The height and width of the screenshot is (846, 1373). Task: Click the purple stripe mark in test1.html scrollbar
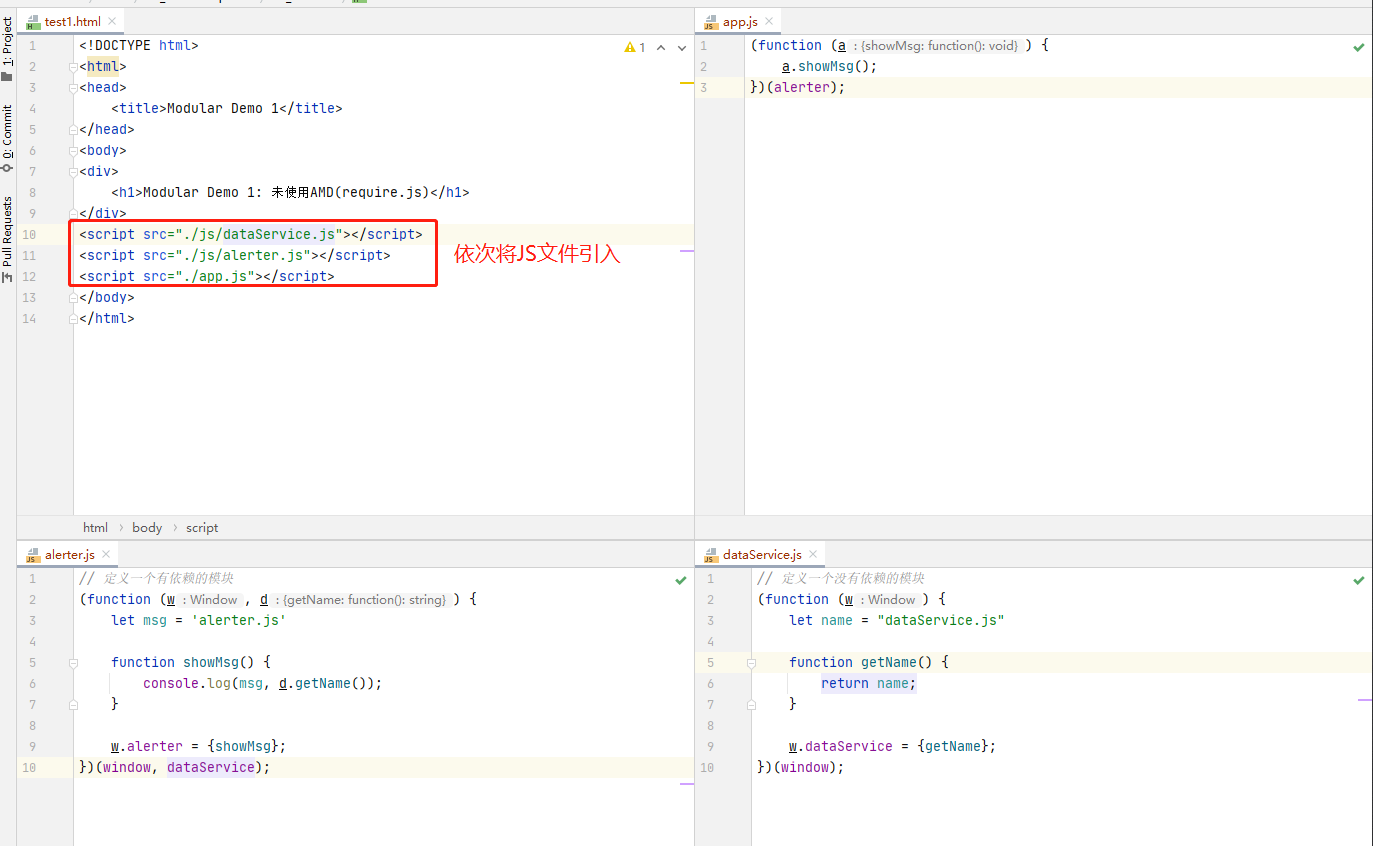point(687,251)
